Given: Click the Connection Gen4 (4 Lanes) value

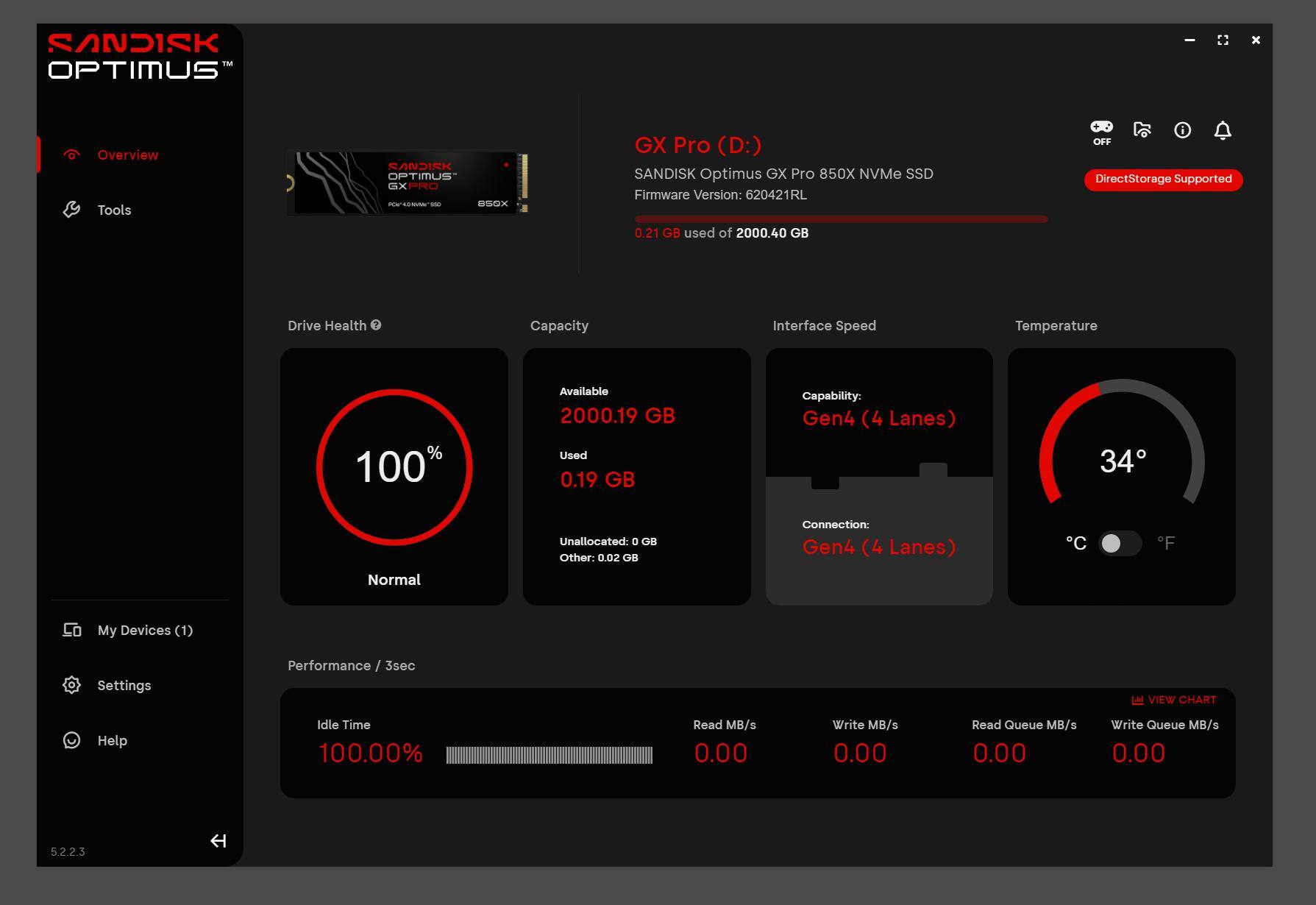Looking at the screenshot, I should point(878,547).
